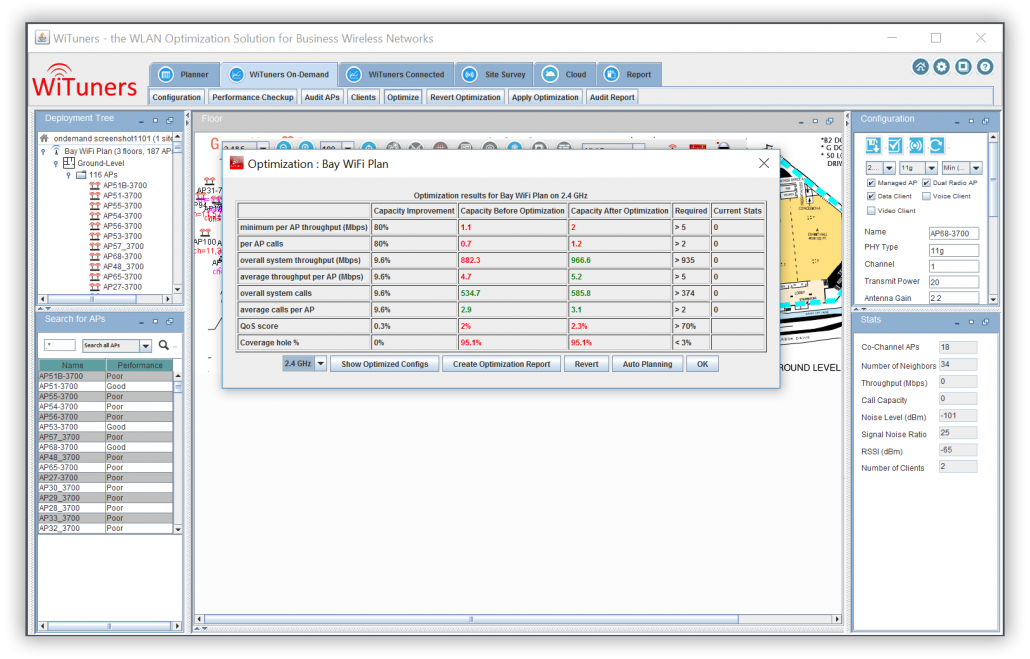Click the Ground-Level floor plan icon
1030x659 pixels.
[68, 163]
